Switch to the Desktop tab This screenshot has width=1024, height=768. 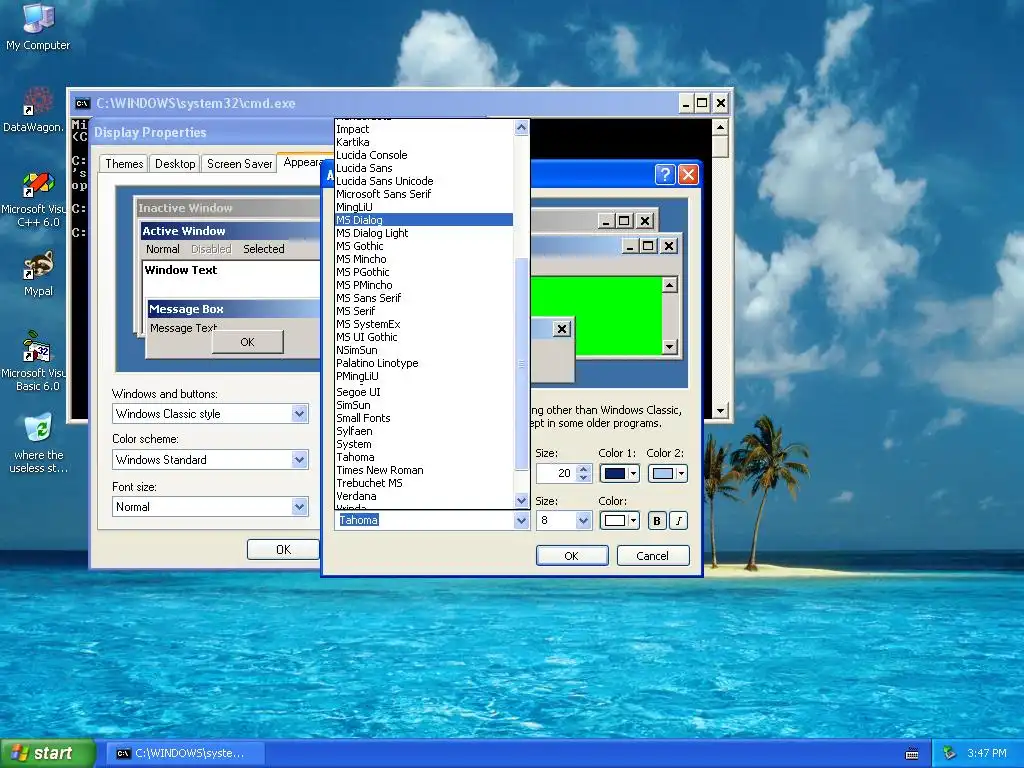pyautogui.click(x=174, y=164)
